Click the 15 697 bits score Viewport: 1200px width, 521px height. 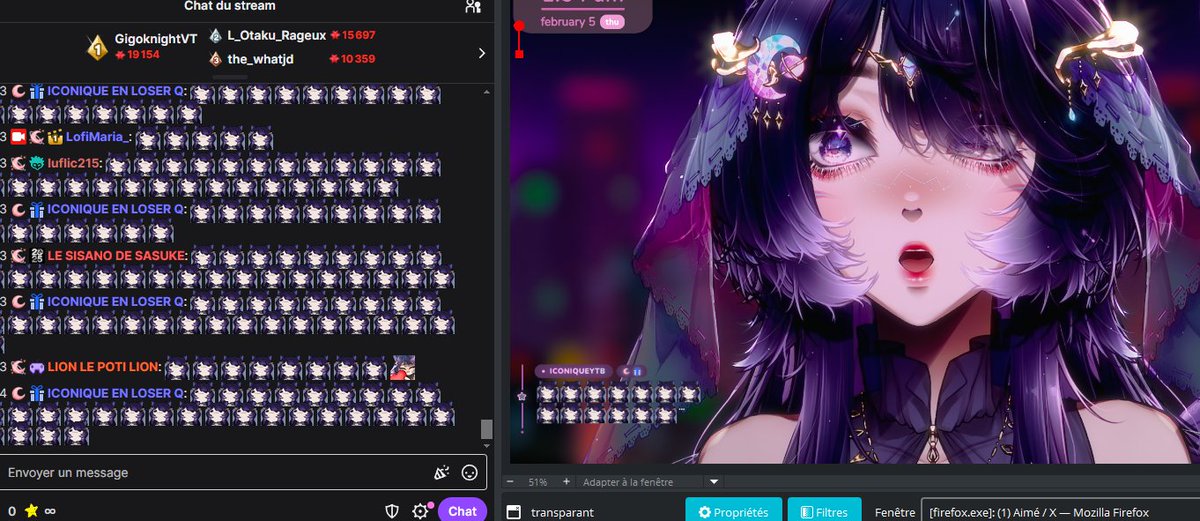pyautogui.click(x=353, y=35)
